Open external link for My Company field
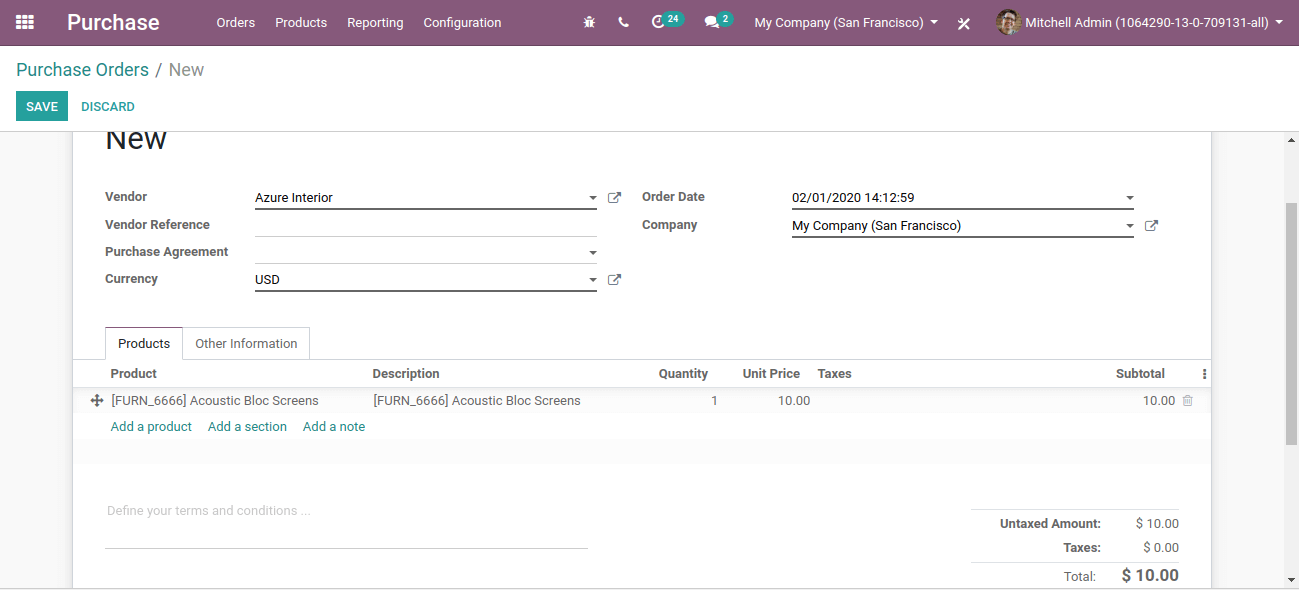Viewport: 1299px width, 590px height. pos(1151,226)
